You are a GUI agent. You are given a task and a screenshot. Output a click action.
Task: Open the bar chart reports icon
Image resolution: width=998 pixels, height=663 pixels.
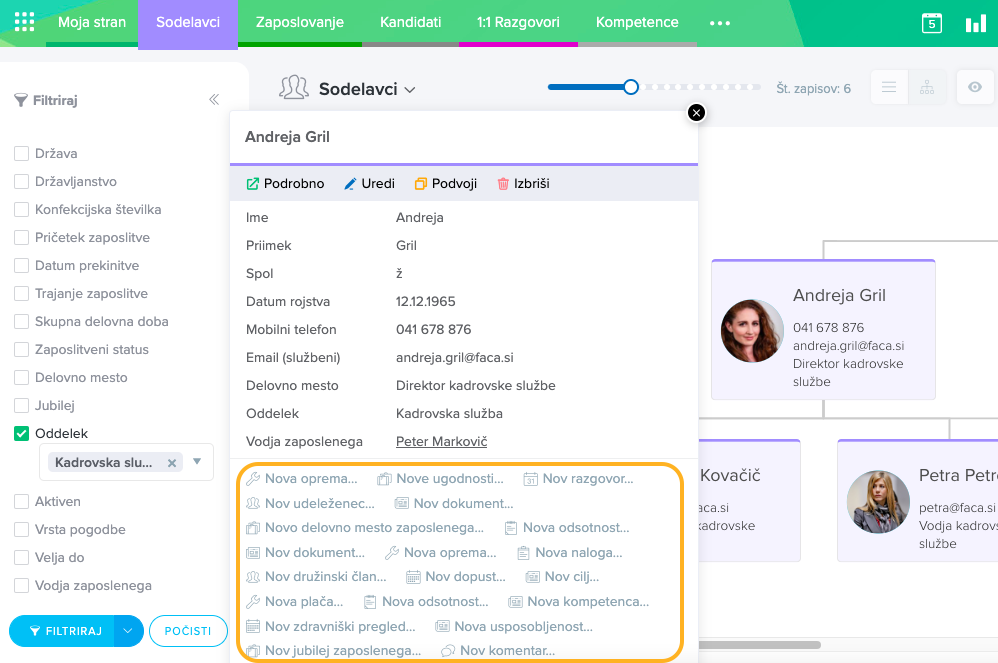pyautogui.click(x=975, y=23)
